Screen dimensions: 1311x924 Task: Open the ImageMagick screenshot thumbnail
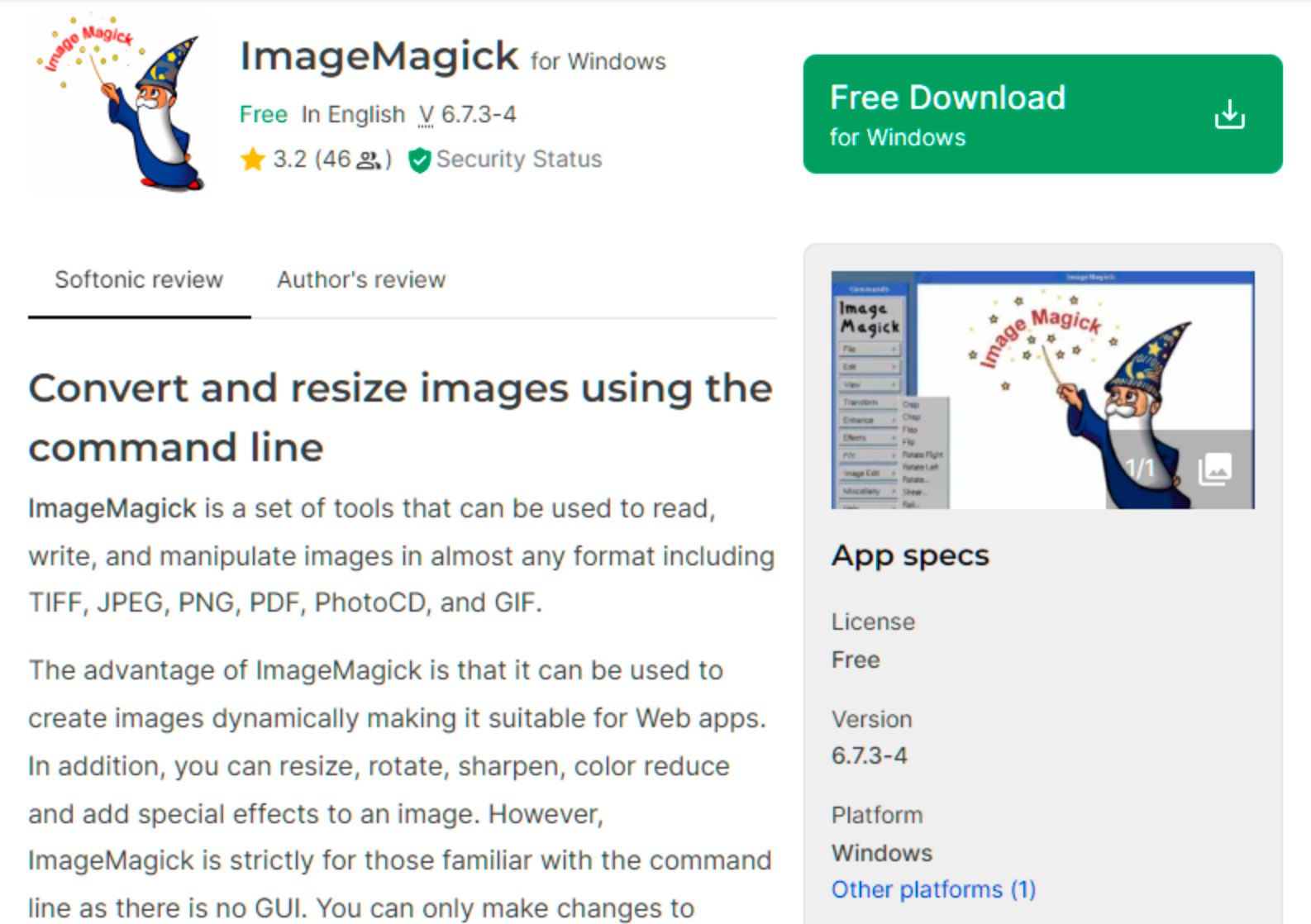pos(1042,389)
